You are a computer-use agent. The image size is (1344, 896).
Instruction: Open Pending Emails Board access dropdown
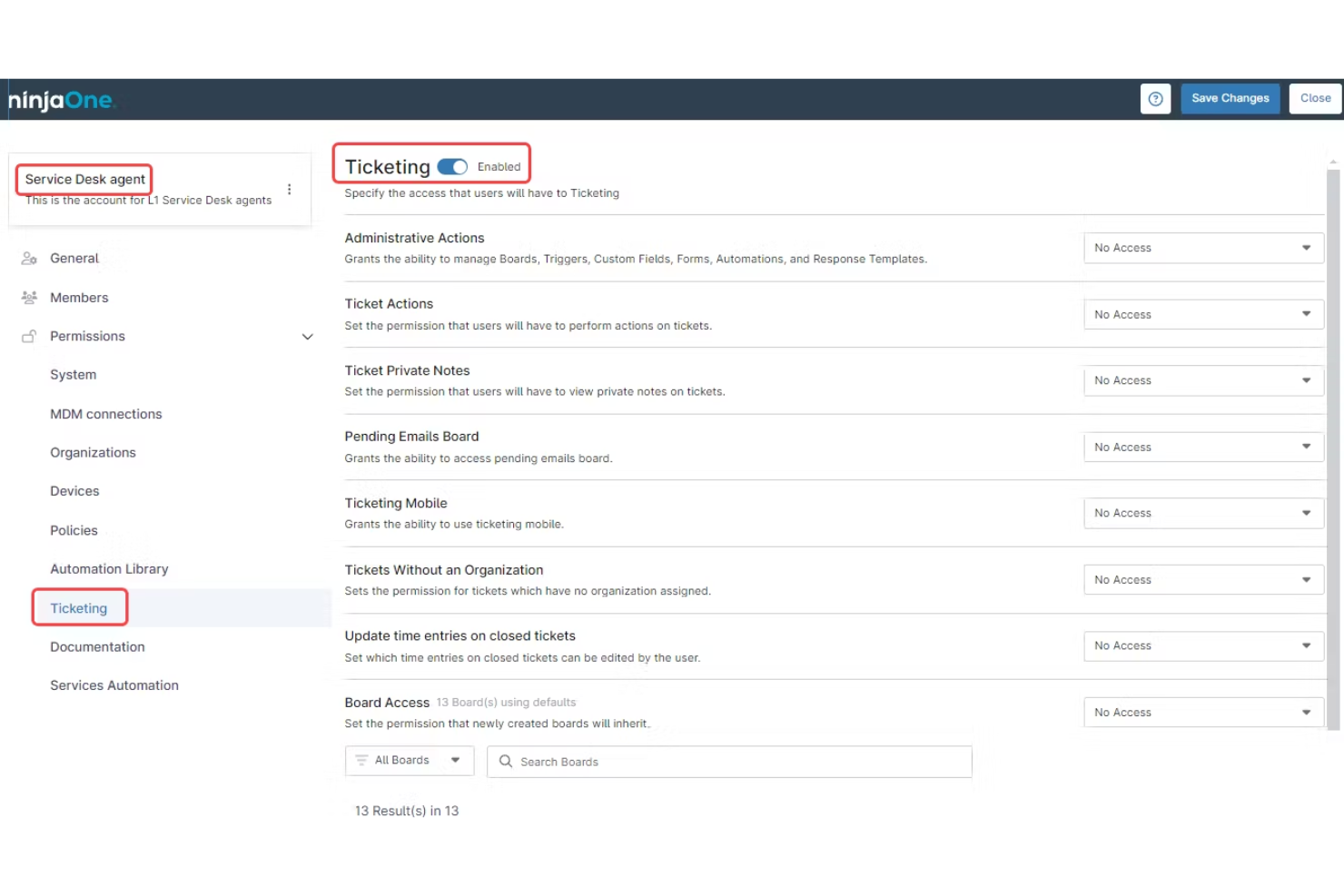[1203, 447]
